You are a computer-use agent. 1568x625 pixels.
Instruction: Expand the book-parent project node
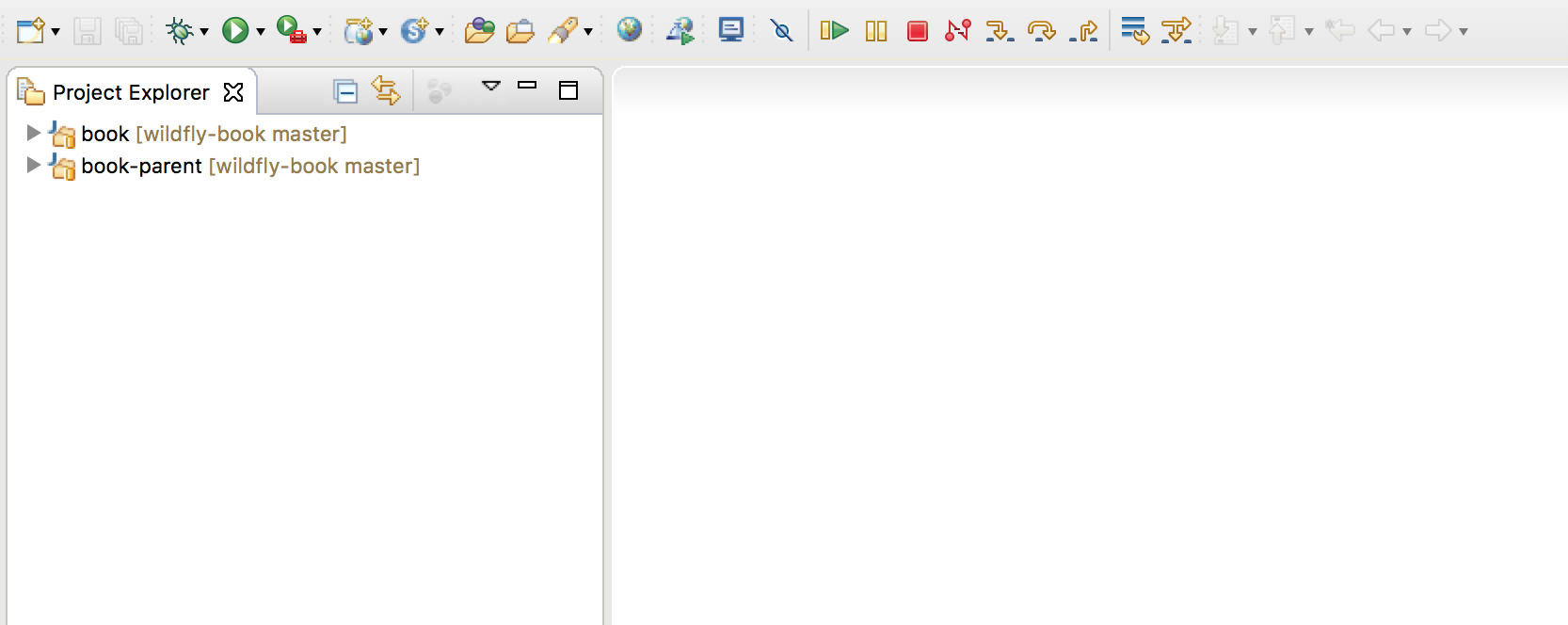pos(33,165)
